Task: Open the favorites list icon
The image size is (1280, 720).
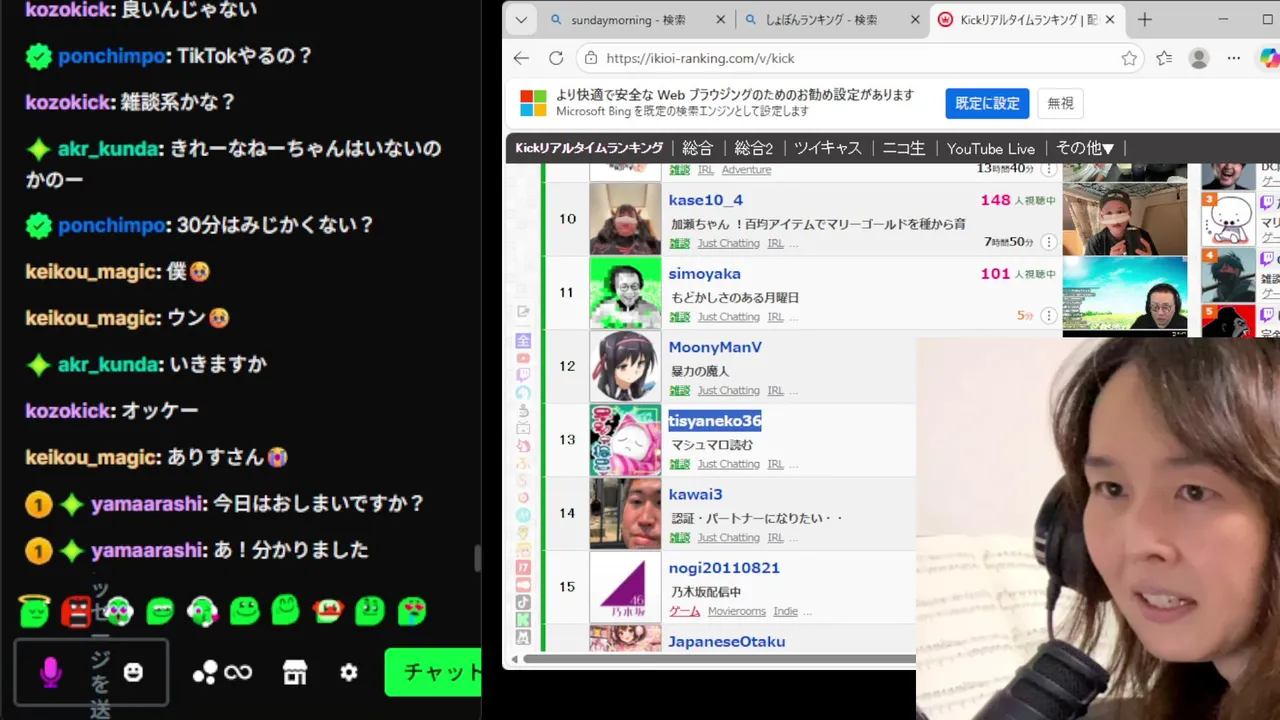Action: (x=1164, y=58)
